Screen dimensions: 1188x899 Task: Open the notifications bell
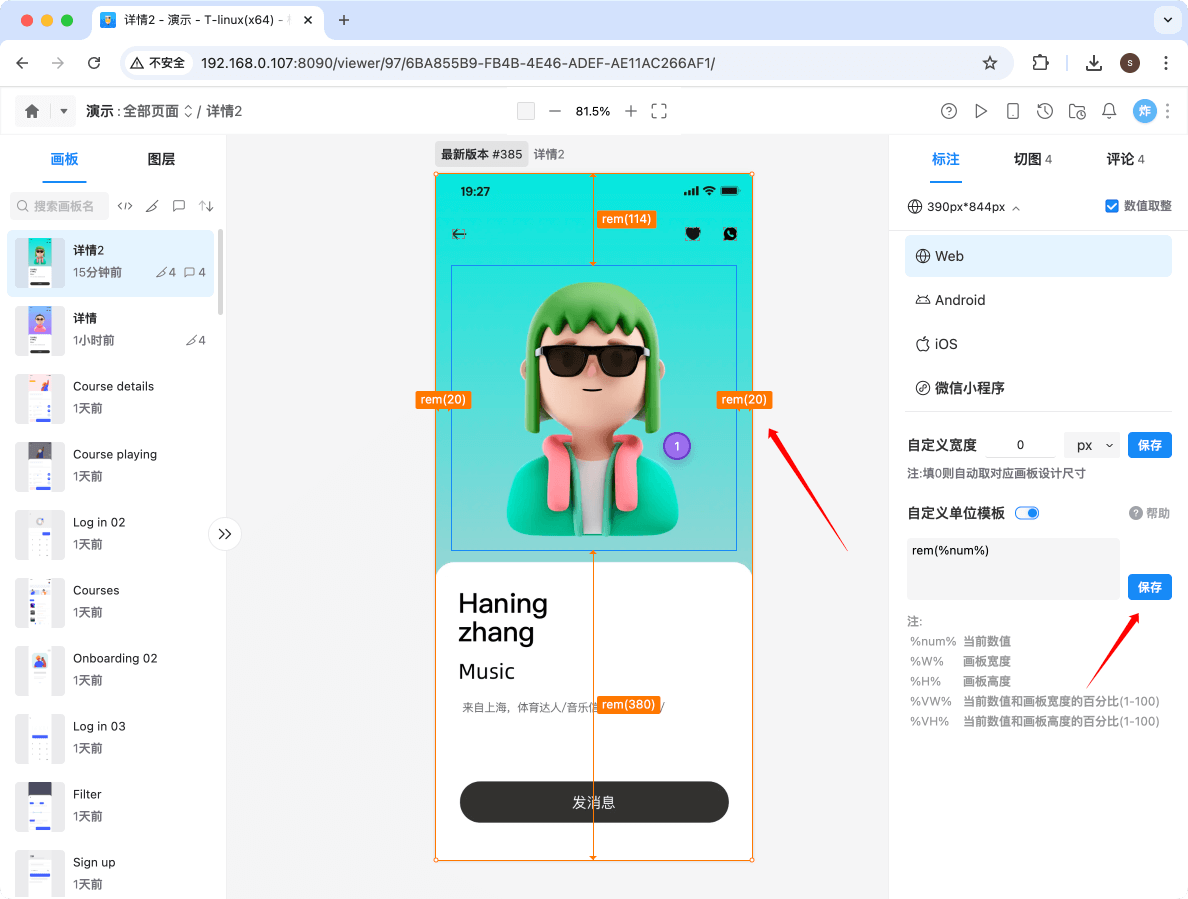click(1109, 111)
